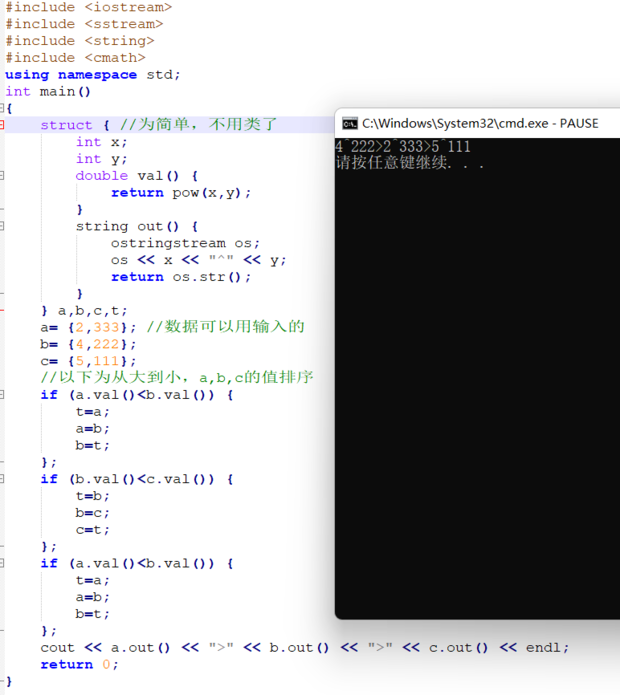
Task: Place cursor on '#include <string>' line
Action: pos(80,41)
